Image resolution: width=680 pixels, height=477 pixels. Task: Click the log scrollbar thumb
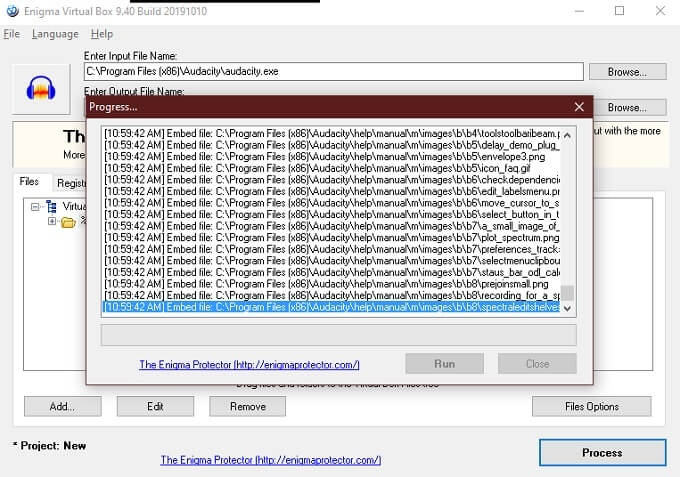point(567,293)
